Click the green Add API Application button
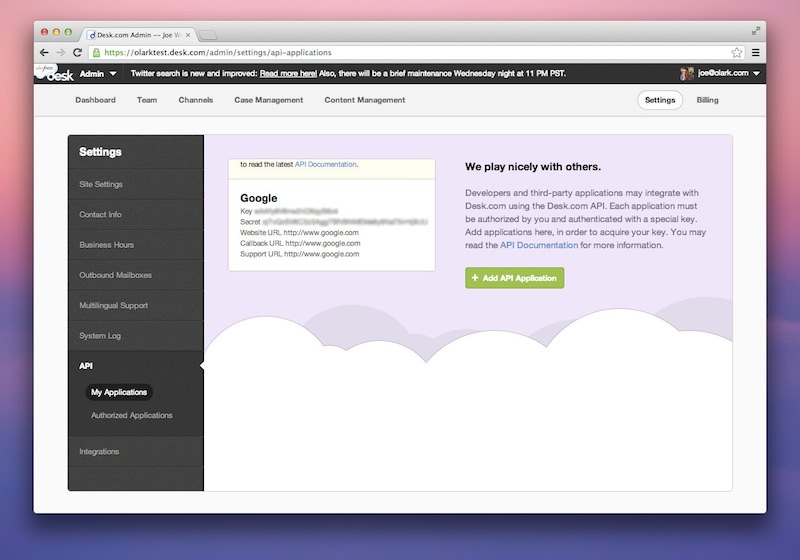The width and height of the screenshot is (800, 560). click(x=514, y=278)
